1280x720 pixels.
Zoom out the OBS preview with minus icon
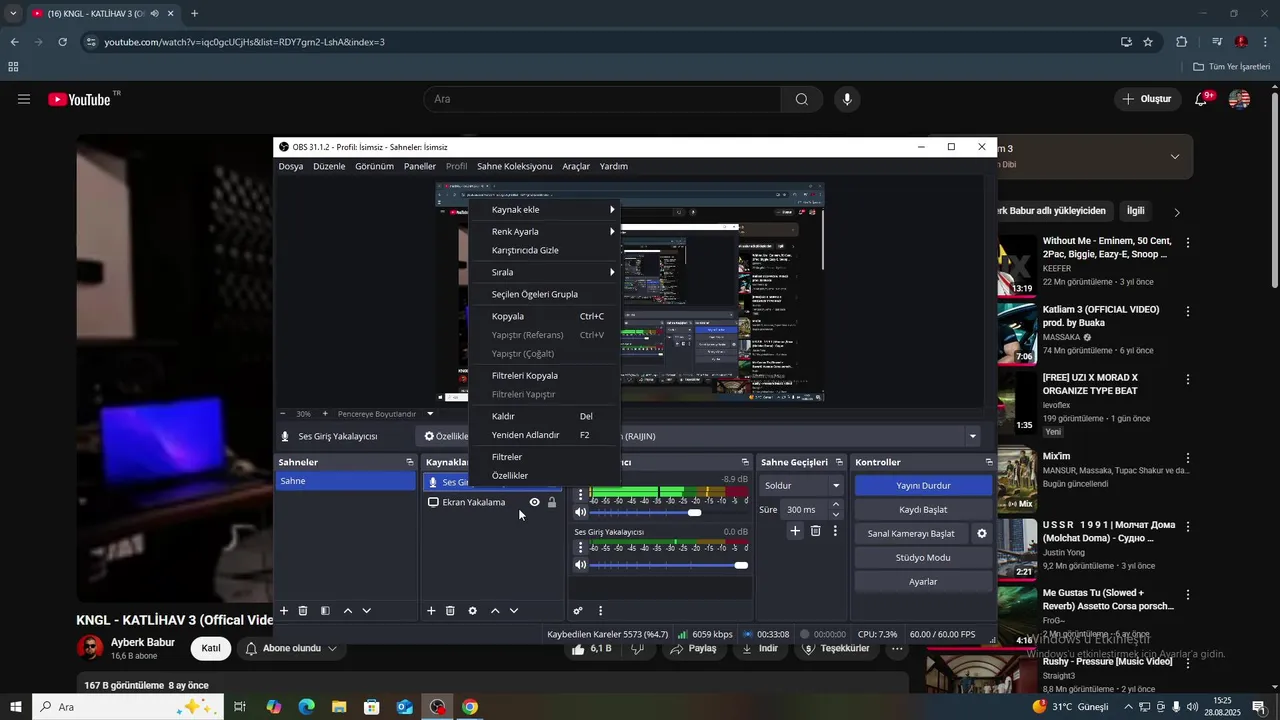pyautogui.click(x=283, y=414)
